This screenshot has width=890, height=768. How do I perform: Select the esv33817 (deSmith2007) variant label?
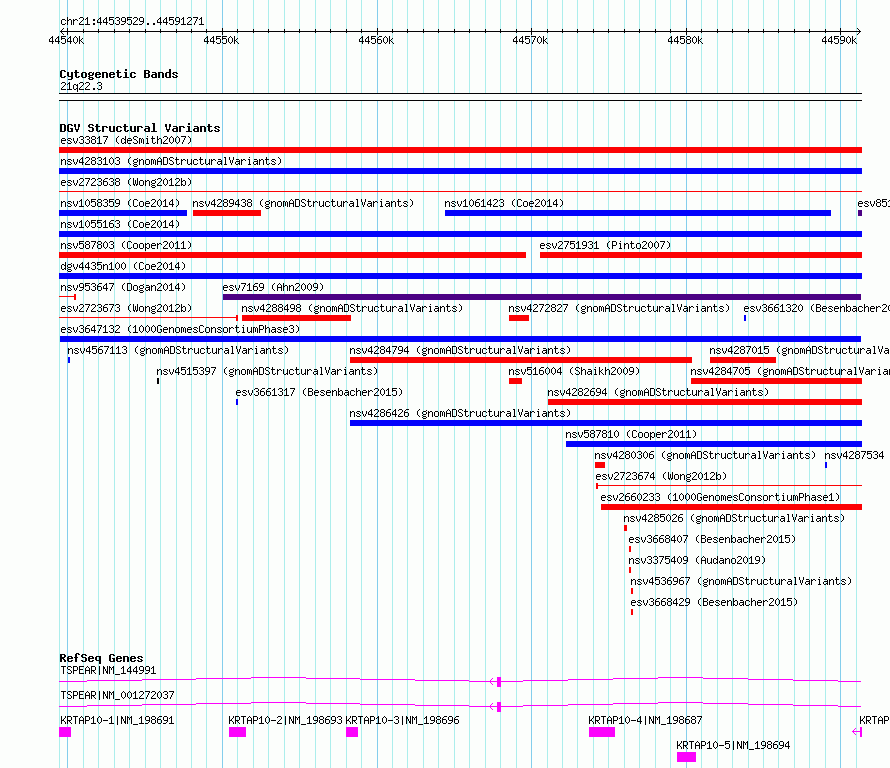pos(126,140)
